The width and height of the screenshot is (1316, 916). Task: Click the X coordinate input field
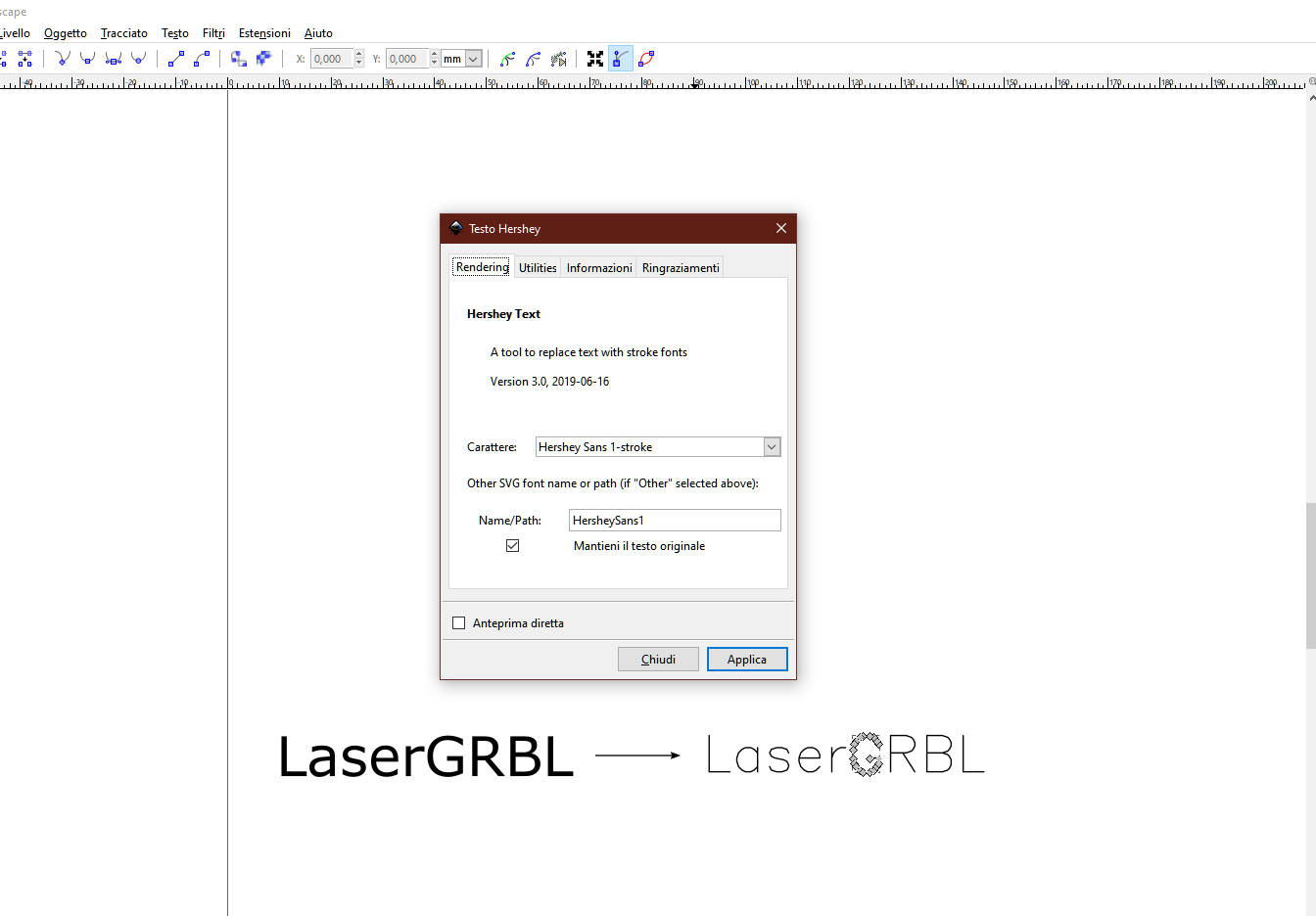[x=332, y=59]
